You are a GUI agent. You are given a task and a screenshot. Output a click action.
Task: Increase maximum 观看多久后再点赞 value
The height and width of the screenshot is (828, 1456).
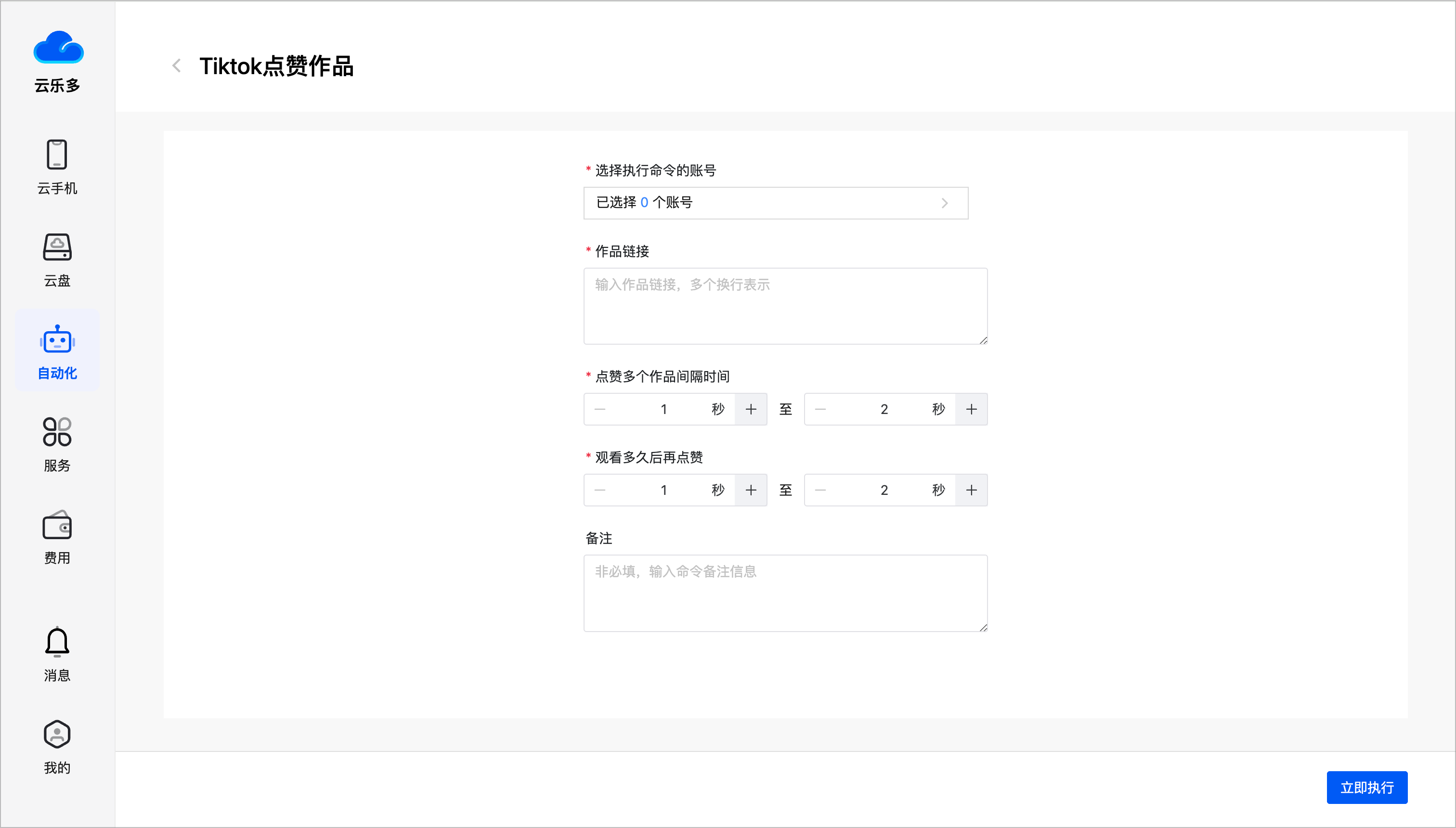[x=972, y=490]
